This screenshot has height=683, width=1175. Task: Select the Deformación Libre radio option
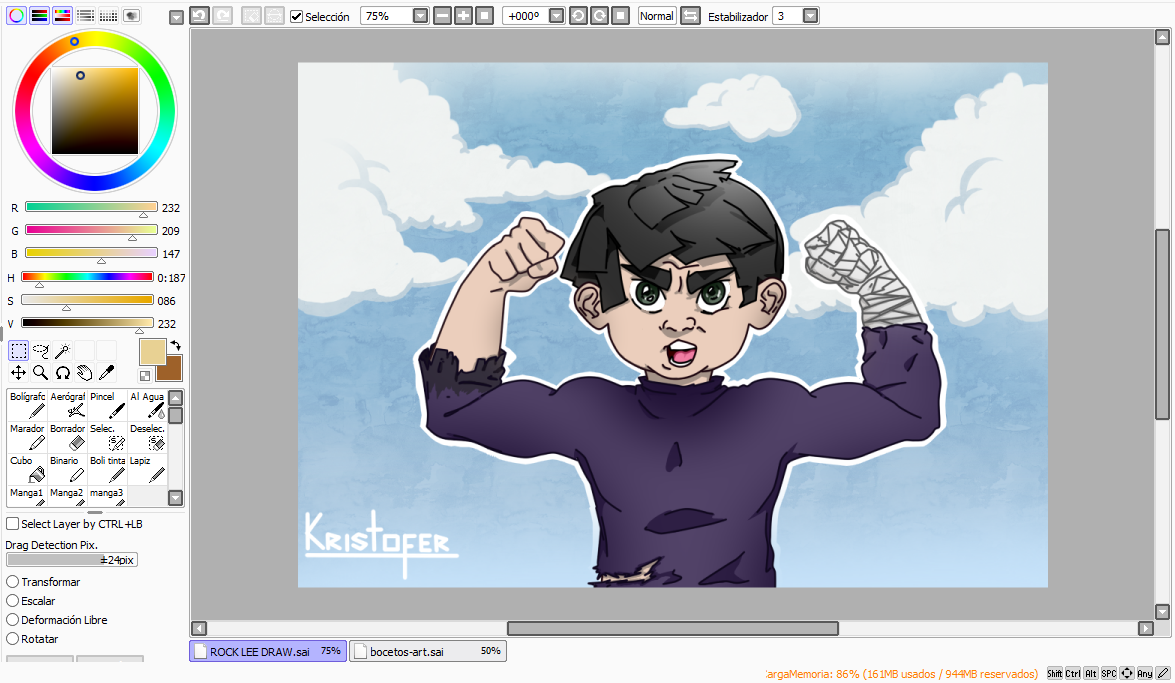[13, 620]
